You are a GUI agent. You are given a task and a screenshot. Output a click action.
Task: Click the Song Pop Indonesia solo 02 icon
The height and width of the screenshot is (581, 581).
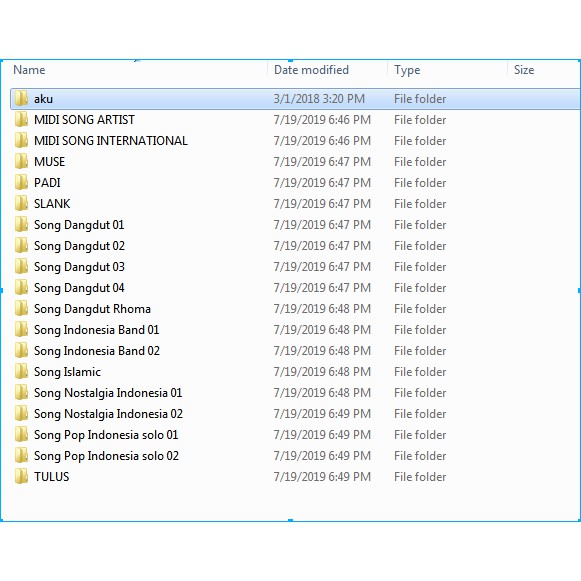point(21,455)
